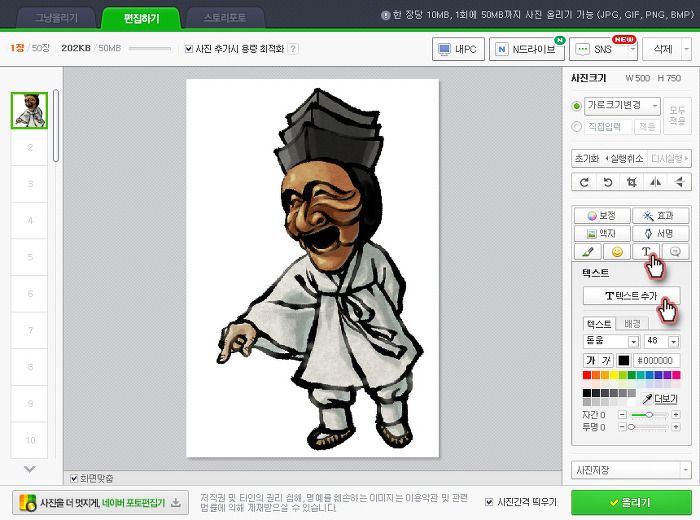
Task: Open the smiley sticker tool
Action: tap(617, 252)
